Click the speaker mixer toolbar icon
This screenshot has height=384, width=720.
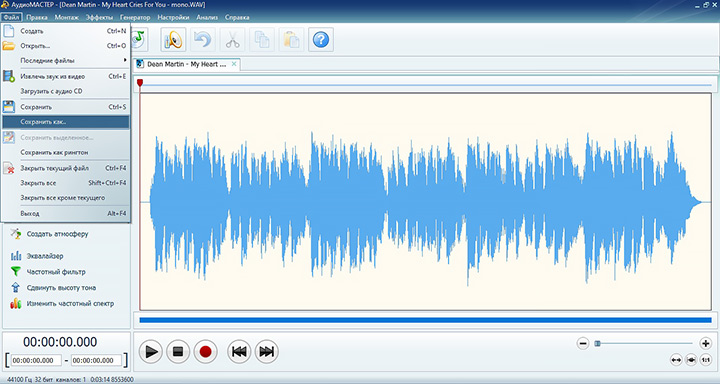[x=173, y=40]
